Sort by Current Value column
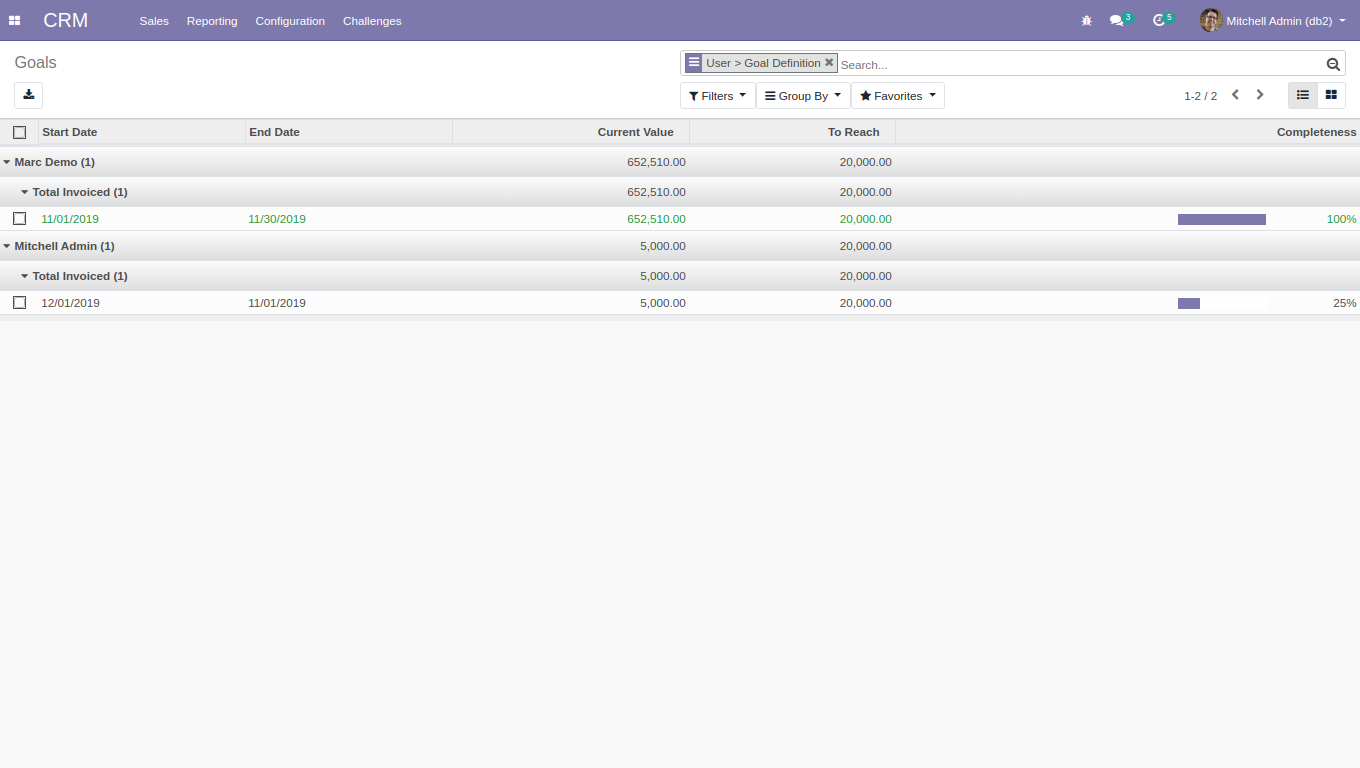The image size is (1360, 768). (x=571, y=132)
